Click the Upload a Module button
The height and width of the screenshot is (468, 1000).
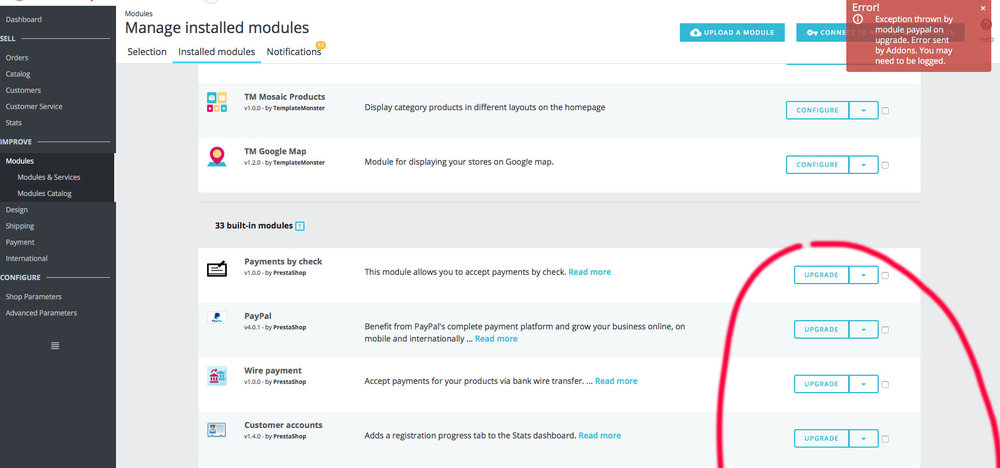(732, 33)
